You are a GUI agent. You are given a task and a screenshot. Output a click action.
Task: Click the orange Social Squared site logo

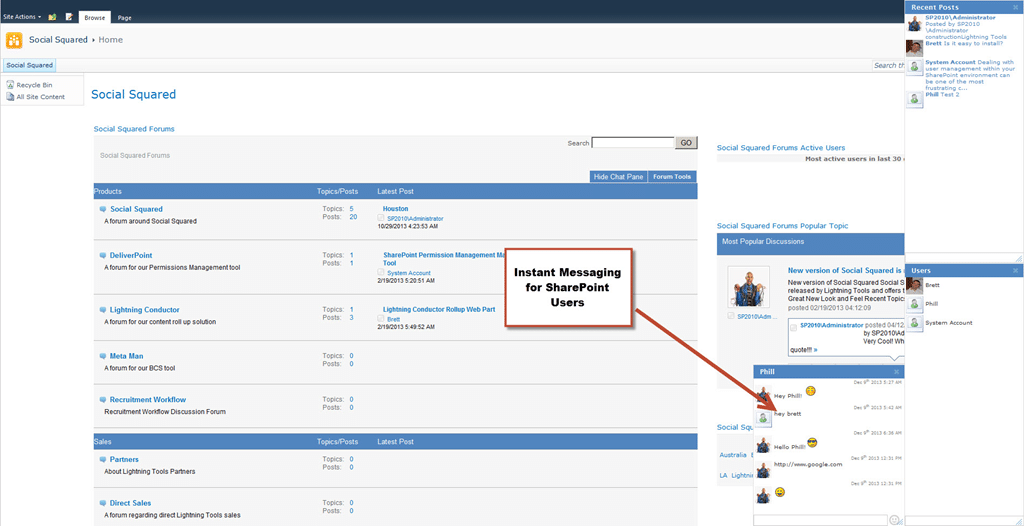[x=14, y=40]
